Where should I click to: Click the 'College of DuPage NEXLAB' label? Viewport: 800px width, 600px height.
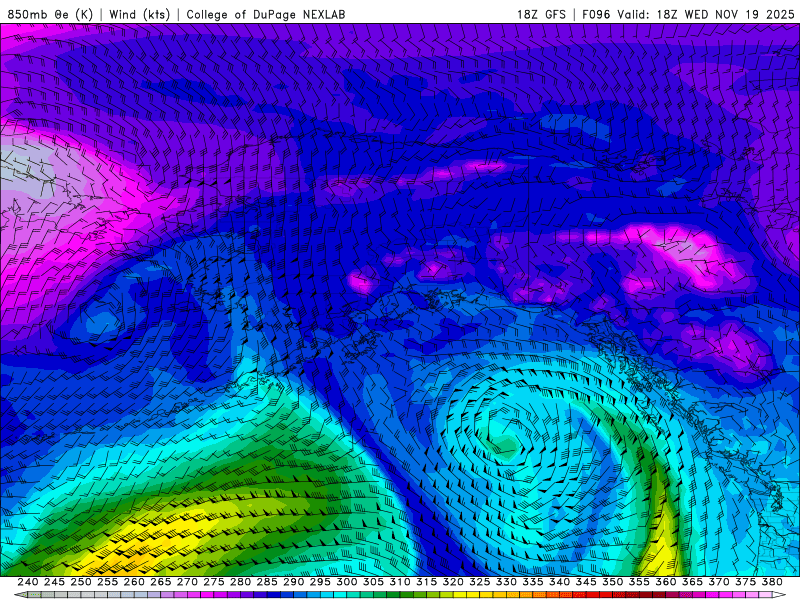pos(266,14)
